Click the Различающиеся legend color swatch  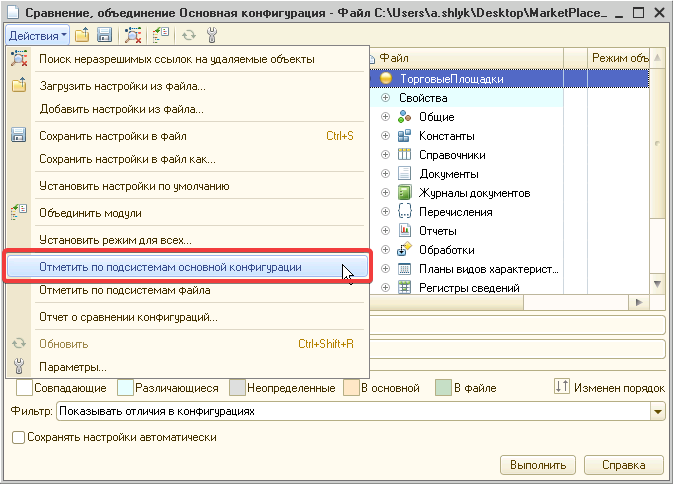click(x=125, y=387)
